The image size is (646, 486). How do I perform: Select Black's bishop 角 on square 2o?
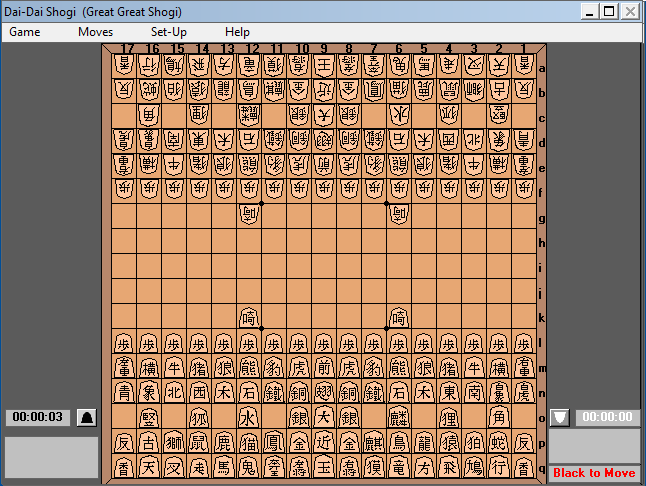[x=499, y=417]
